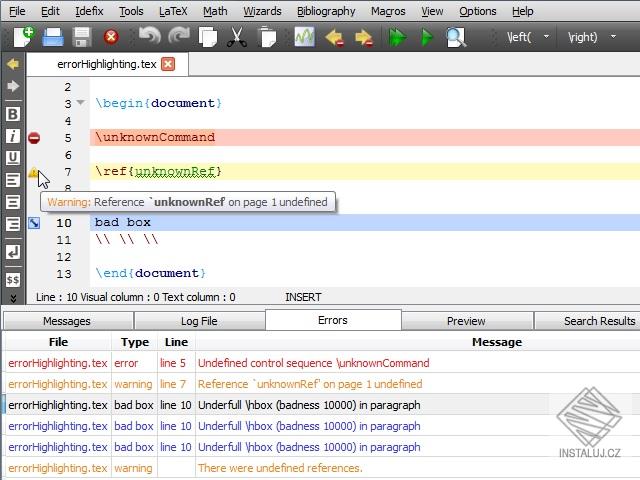Place cursor on \end{document} at line 13

pyautogui.click(x=151, y=273)
